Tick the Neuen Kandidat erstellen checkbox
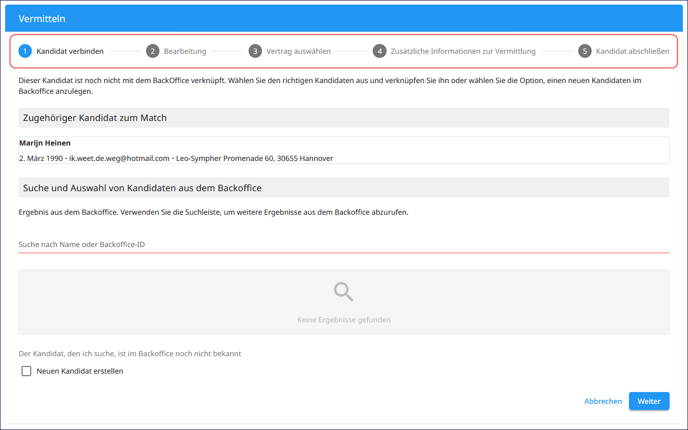 26,371
